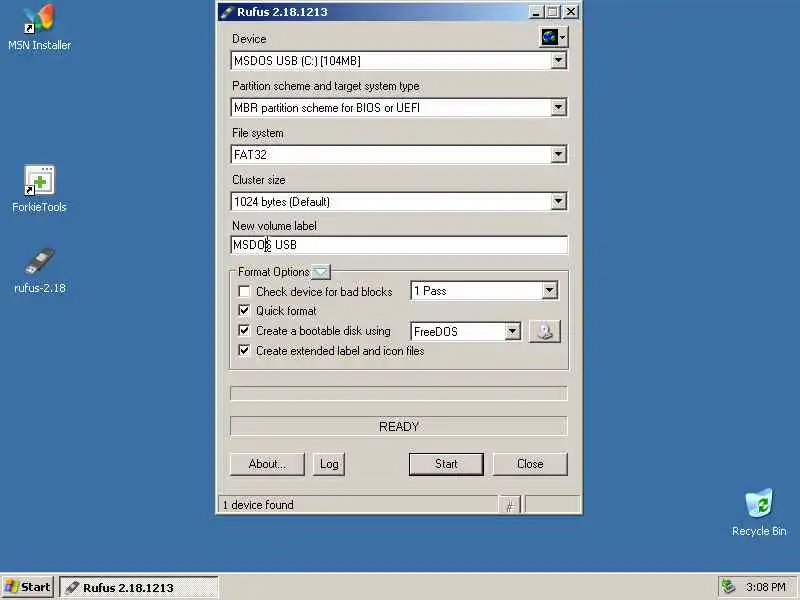This screenshot has height=600, width=800.
Task: Click '1 device found' status text
Action: click(x=258, y=505)
